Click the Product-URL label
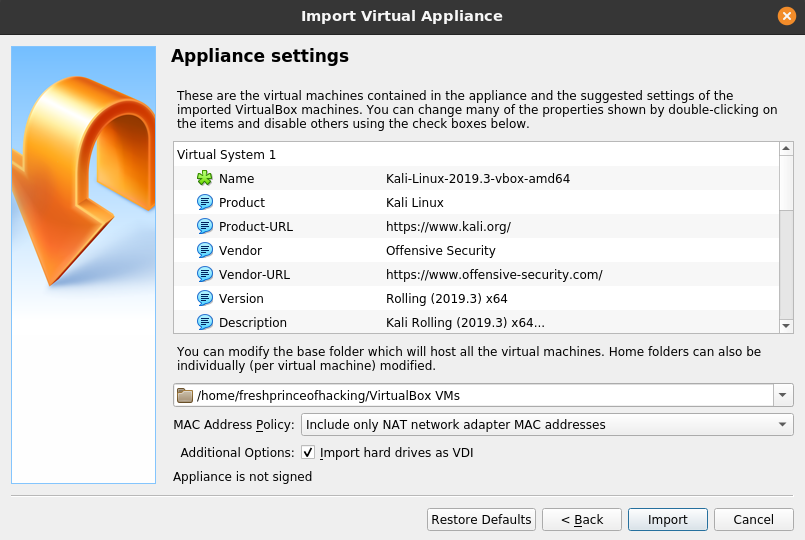 point(256,227)
